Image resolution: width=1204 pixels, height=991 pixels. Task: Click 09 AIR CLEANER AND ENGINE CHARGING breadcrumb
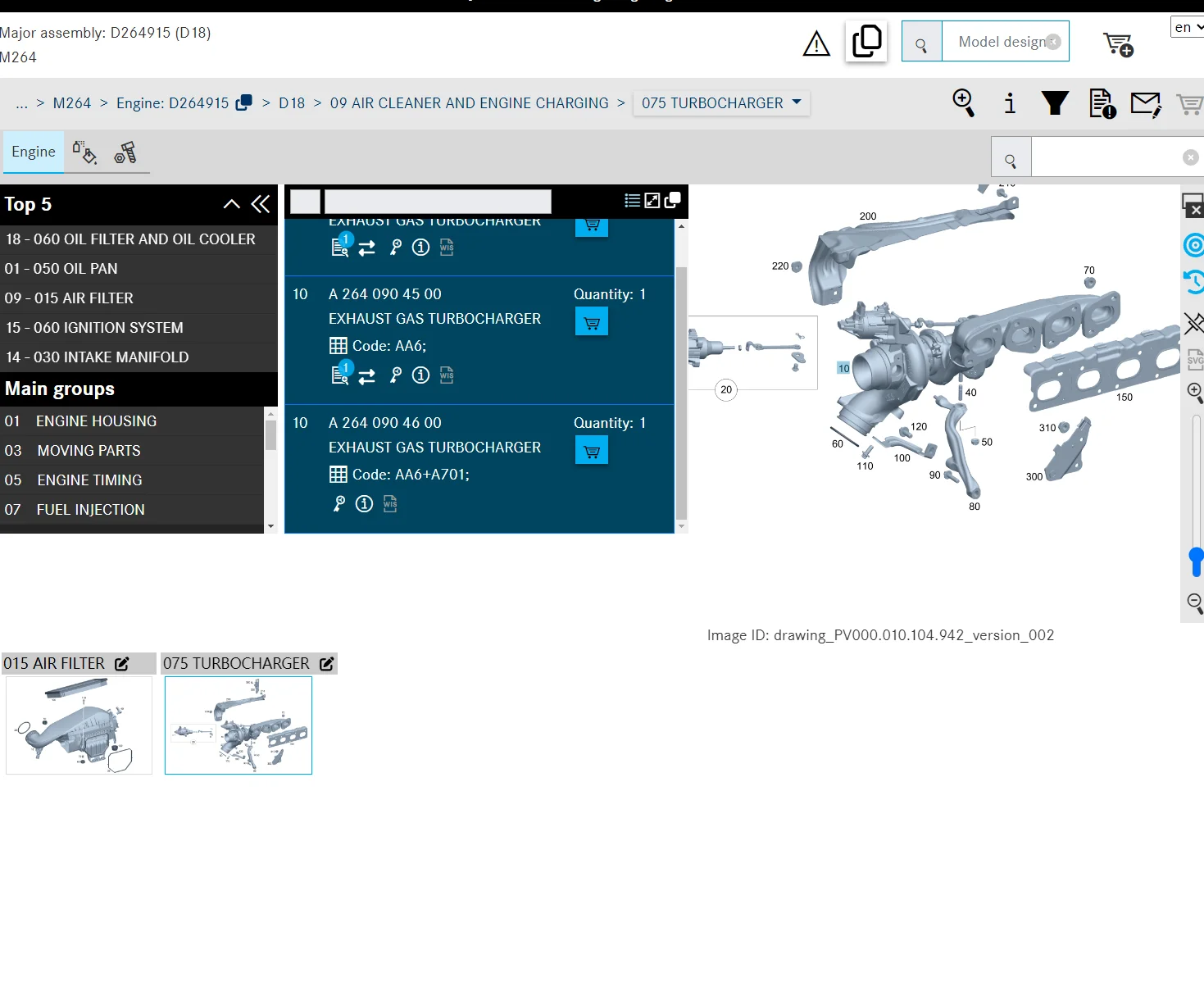[469, 103]
